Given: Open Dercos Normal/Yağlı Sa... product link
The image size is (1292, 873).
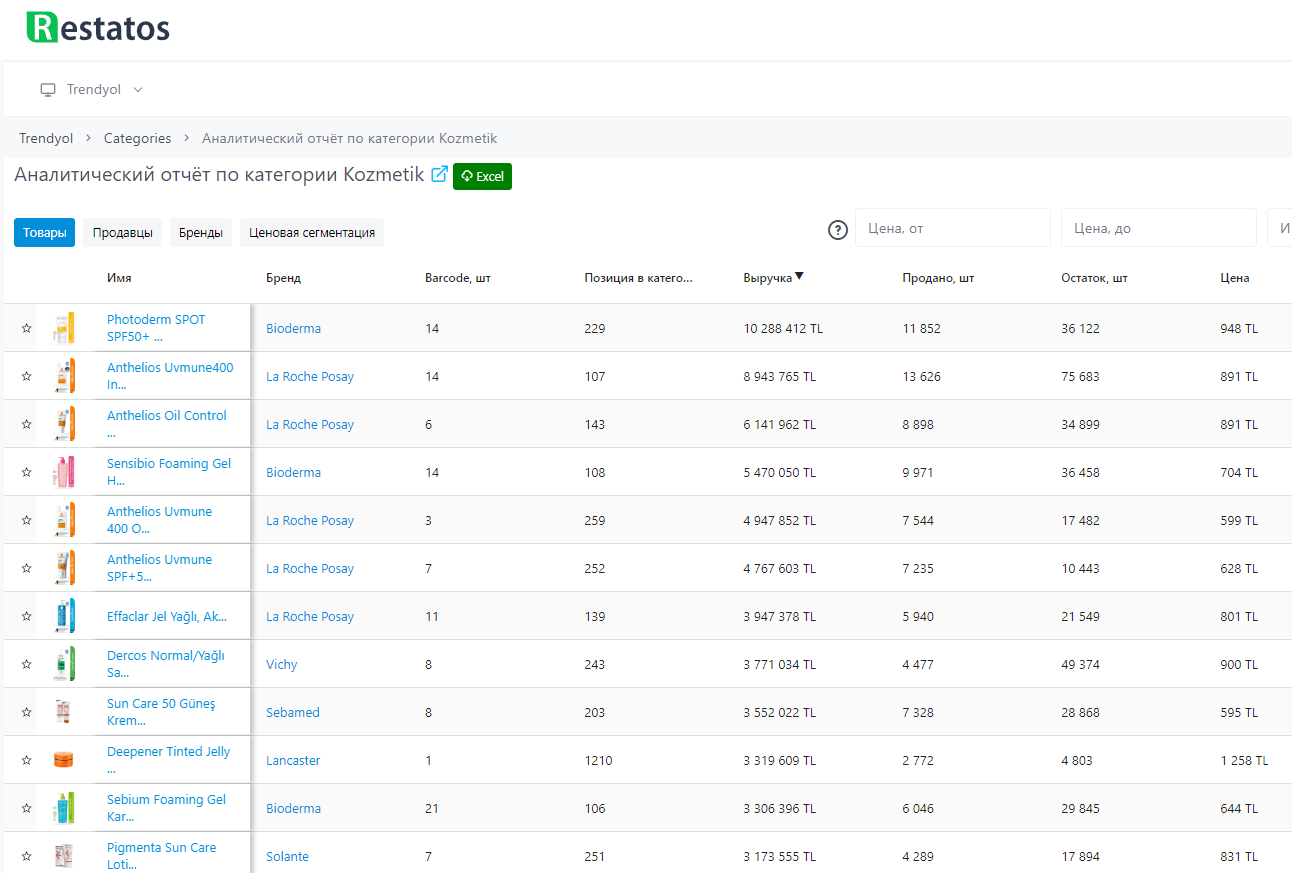Looking at the screenshot, I should click(x=166, y=664).
